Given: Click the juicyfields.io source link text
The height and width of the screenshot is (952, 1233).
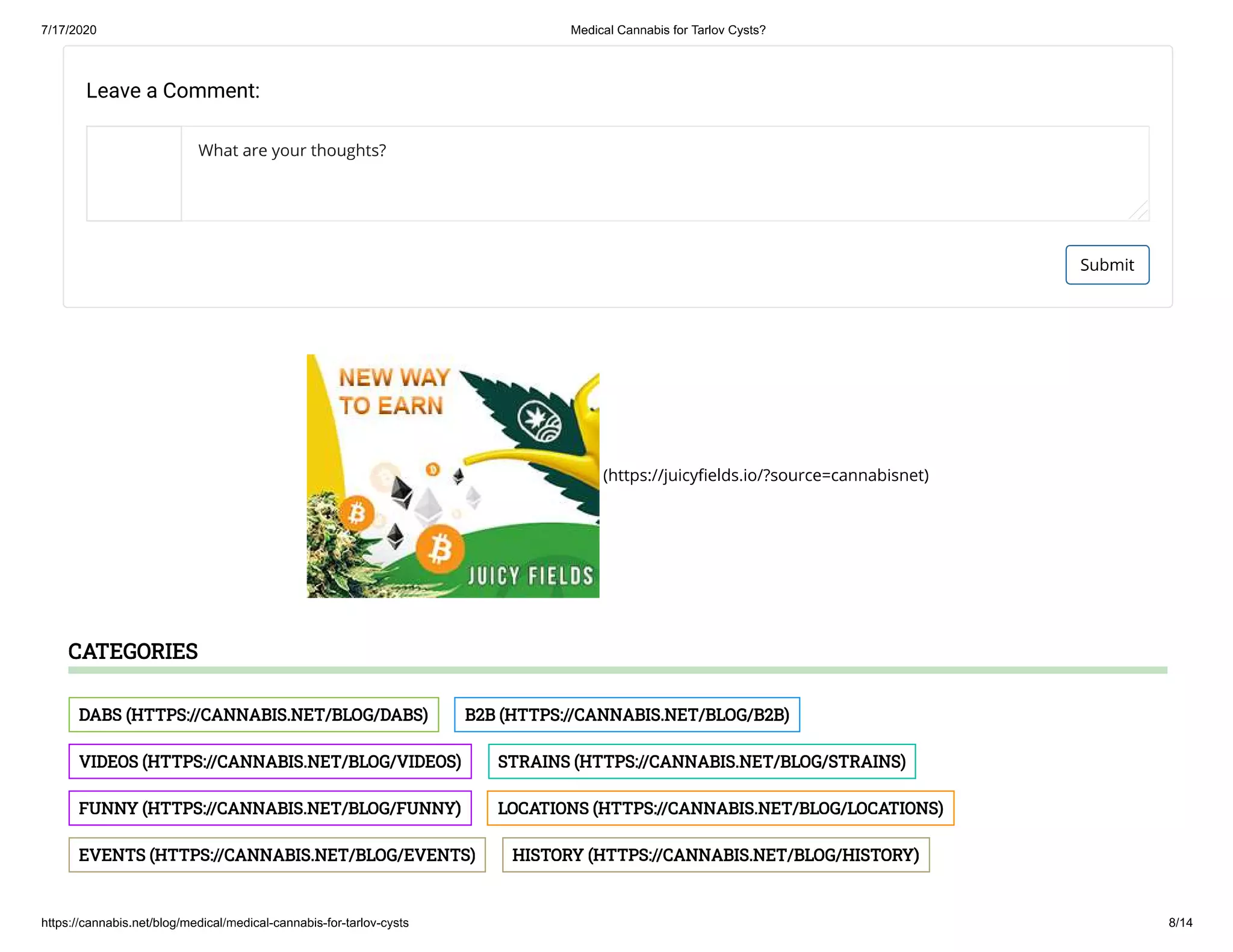Looking at the screenshot, I should tap(766, 475).
